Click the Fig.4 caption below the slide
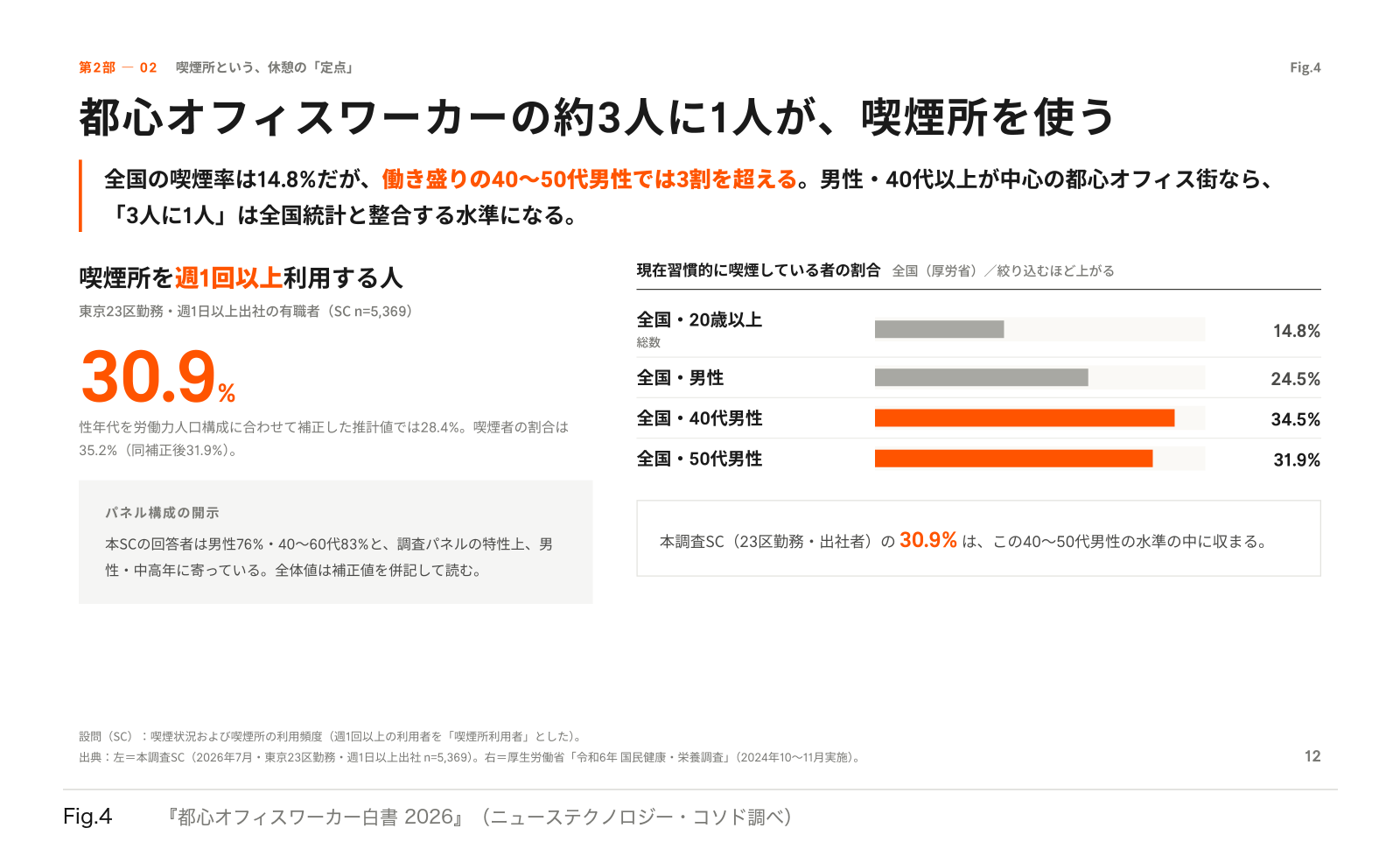The image size is (1400, 842). 87,817
